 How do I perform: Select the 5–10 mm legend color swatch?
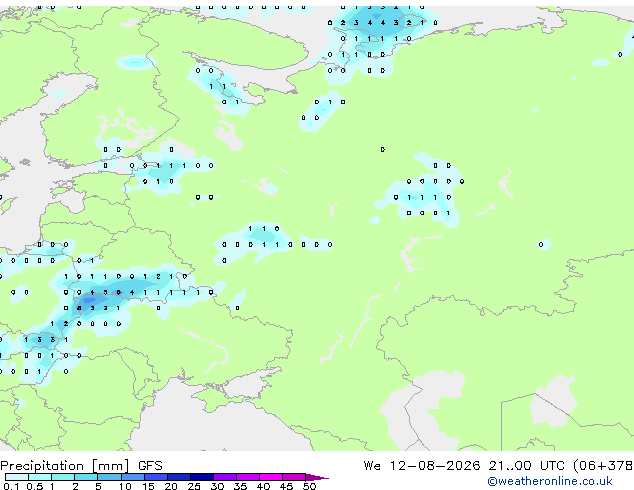(109, 477)
